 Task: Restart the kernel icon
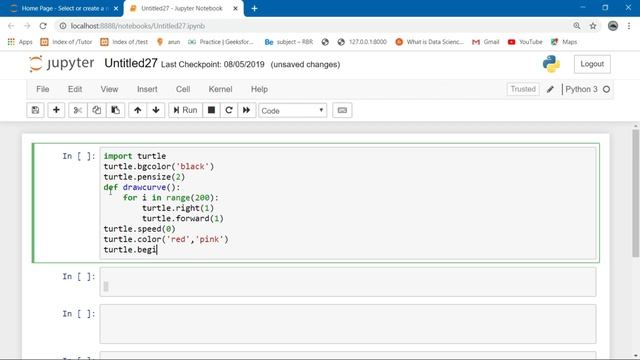[x=229, y=110]
